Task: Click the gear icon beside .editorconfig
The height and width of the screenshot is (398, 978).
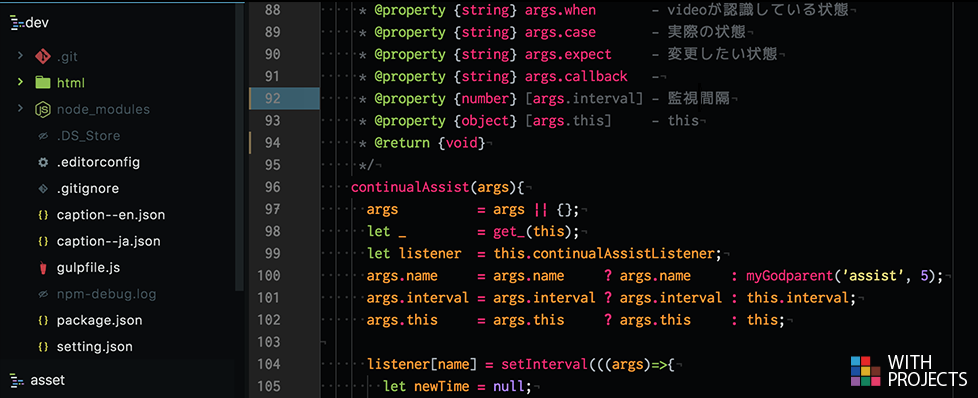Action: click(42, 162)
